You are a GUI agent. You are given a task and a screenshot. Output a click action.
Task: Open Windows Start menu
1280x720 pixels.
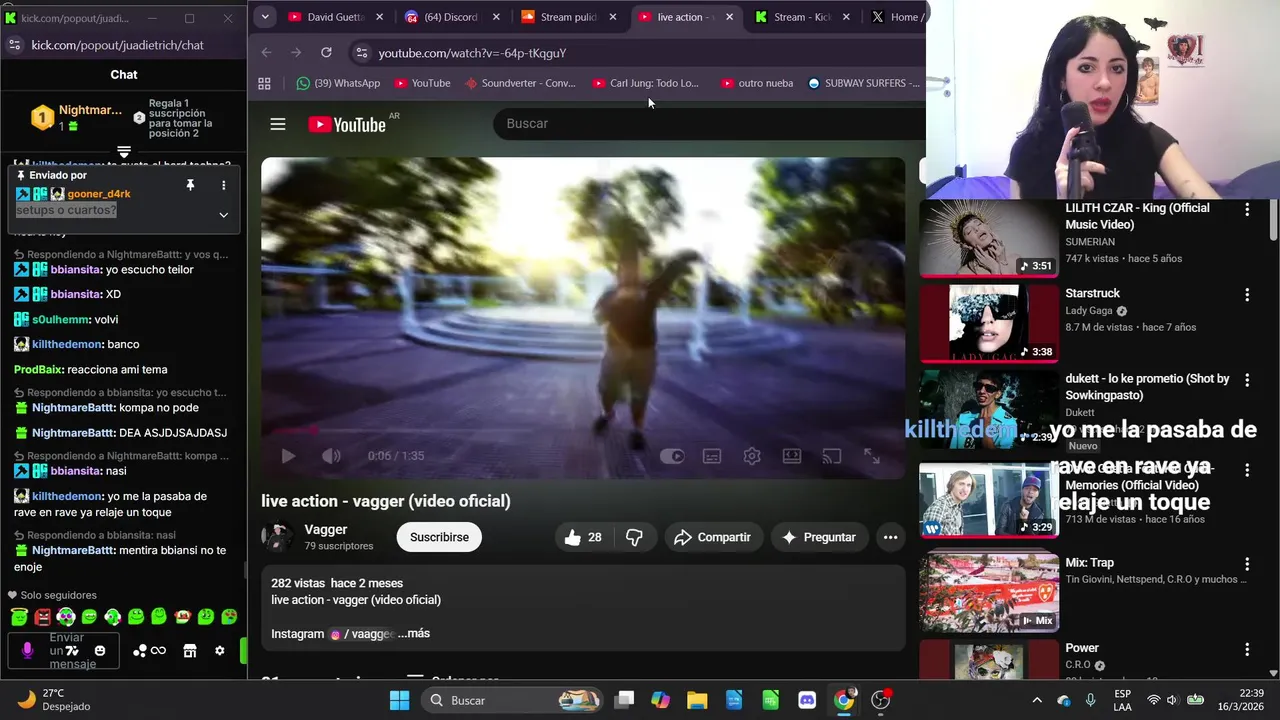tap(399, 700)
